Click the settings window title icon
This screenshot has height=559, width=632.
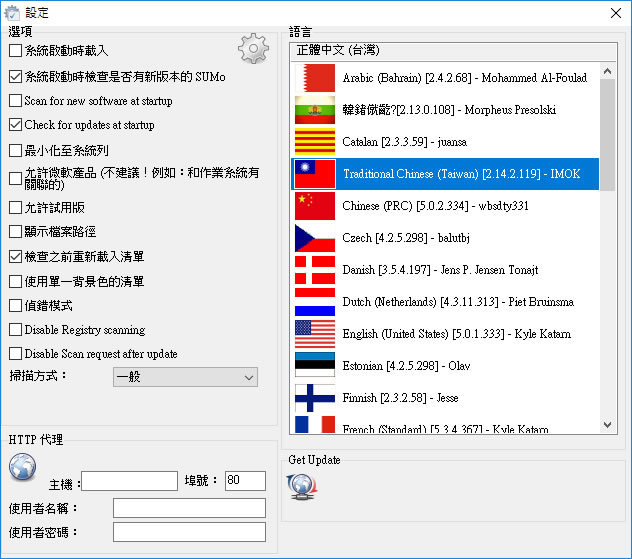pos(12,13)
